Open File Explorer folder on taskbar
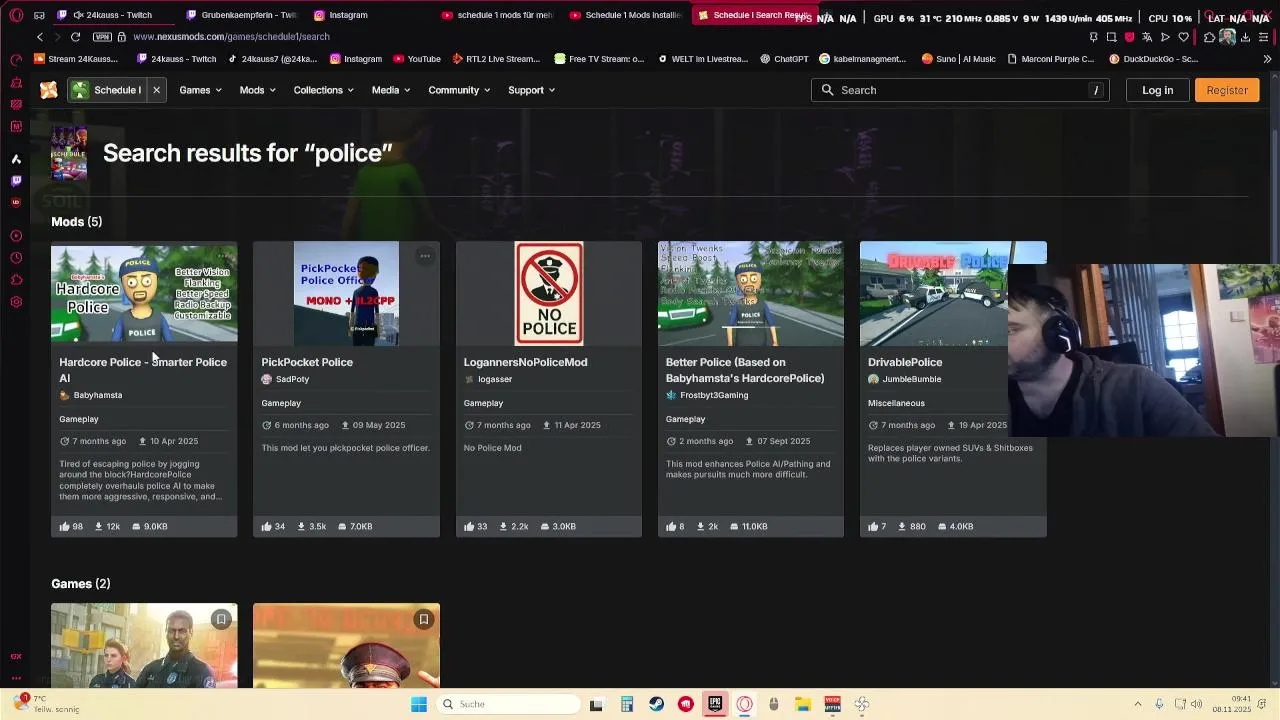Viewport: 1280px width, 720px height. click(x=803, y=704)
